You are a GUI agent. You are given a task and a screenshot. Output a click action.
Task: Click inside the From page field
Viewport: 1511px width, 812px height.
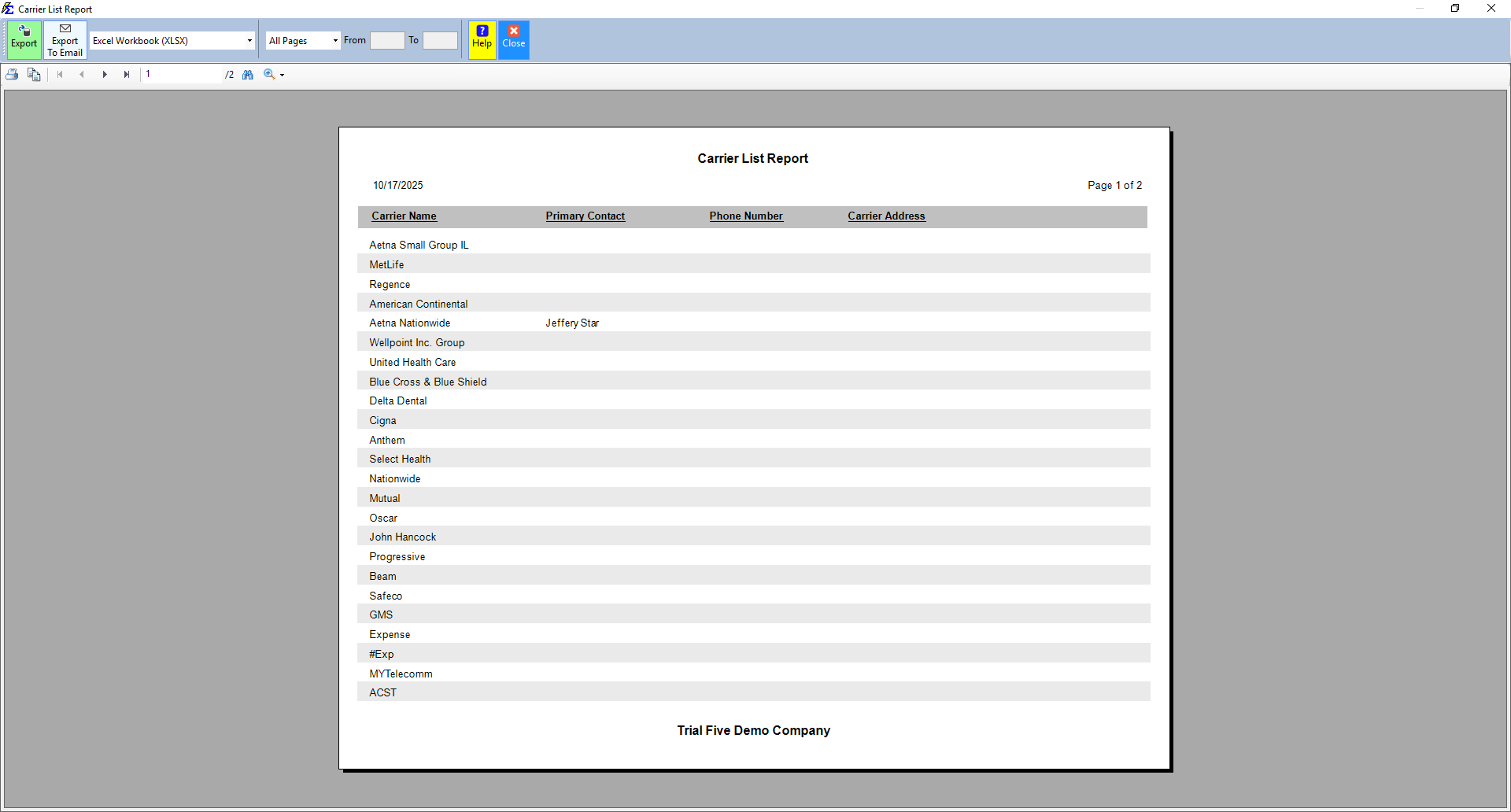click(387, 39)
